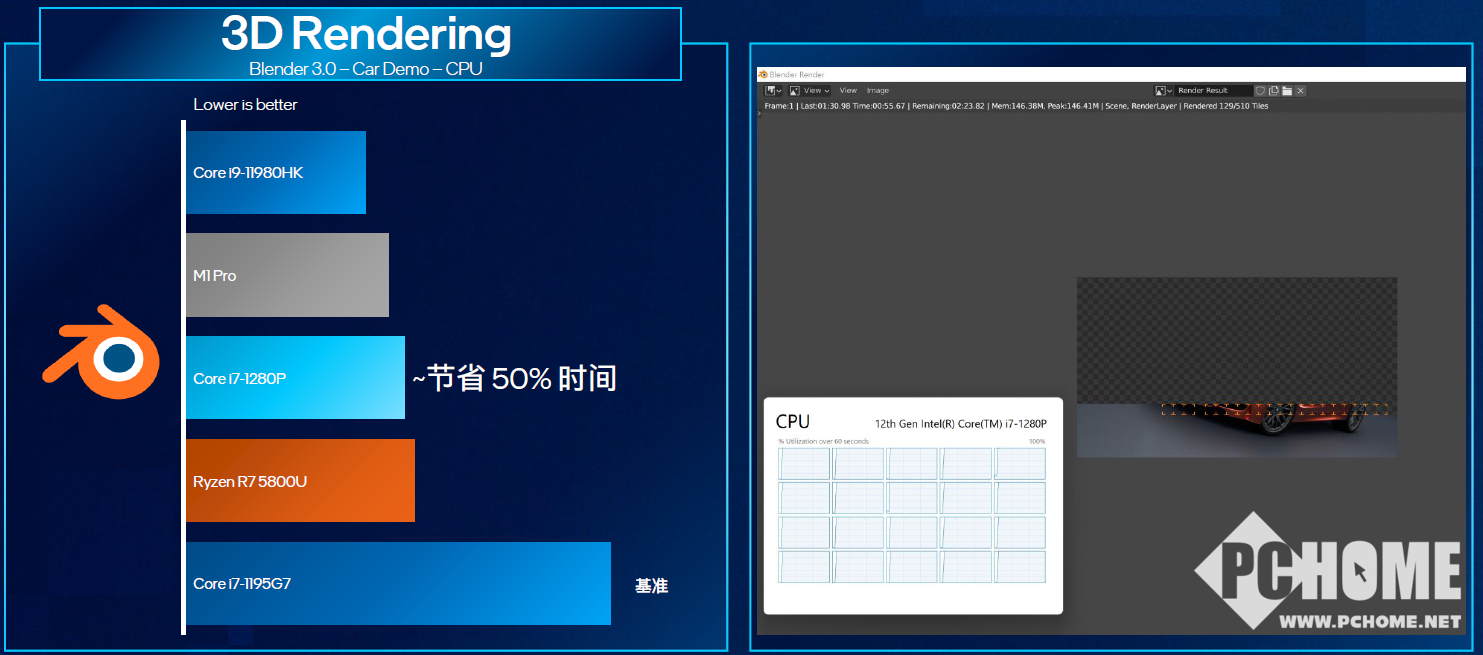1483x655 pixels.
Task: Click the Core i9-11980HK bar
Action: click(276, 172)
